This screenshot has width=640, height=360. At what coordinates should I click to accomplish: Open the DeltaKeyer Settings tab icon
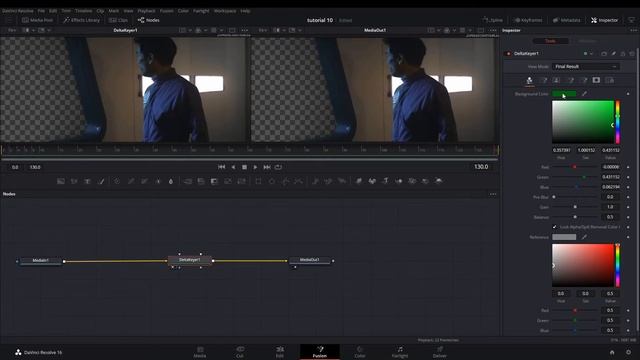[610, 80]
